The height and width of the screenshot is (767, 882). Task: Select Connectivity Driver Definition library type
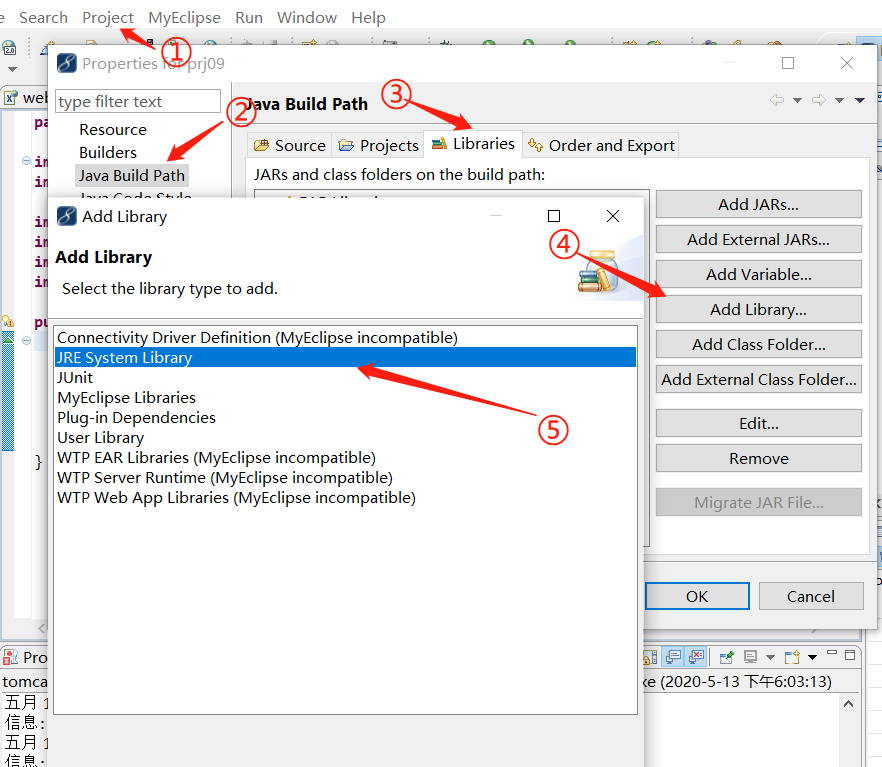pyautogui.click(x=345, y=337)
